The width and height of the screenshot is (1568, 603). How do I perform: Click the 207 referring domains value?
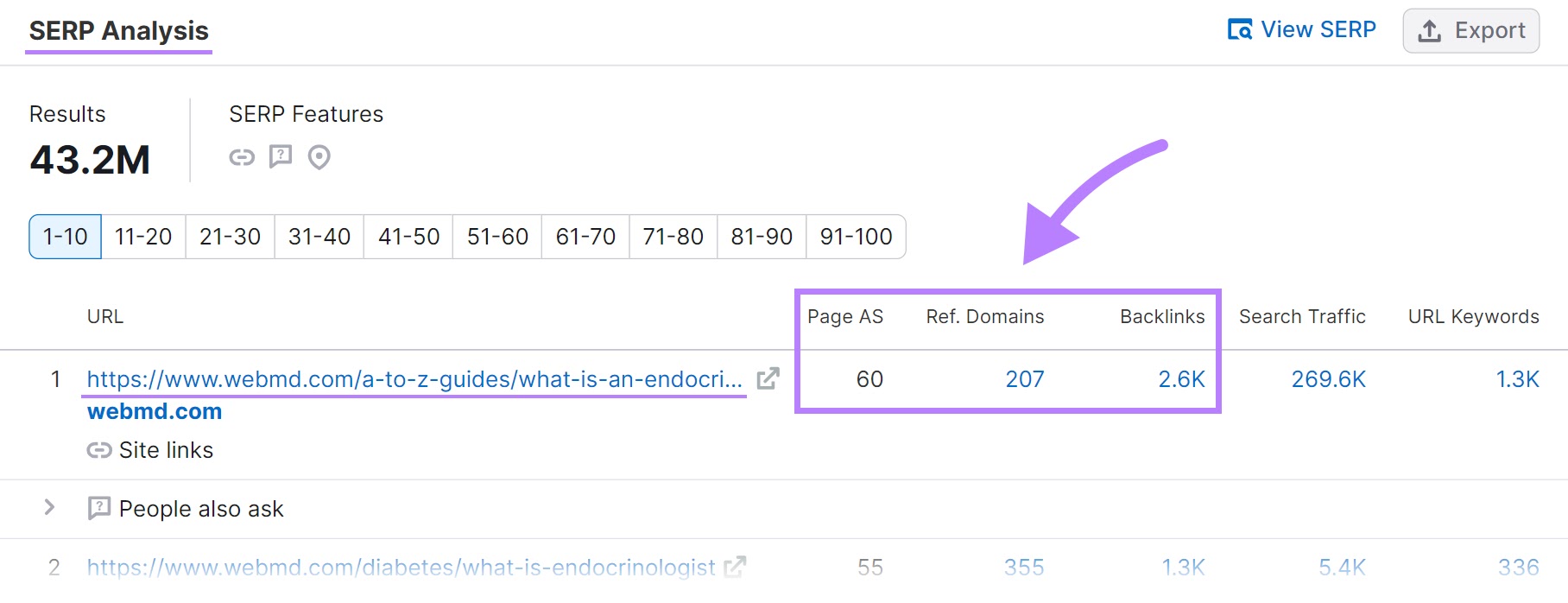pyautogui.click(x=1025, y=379)
